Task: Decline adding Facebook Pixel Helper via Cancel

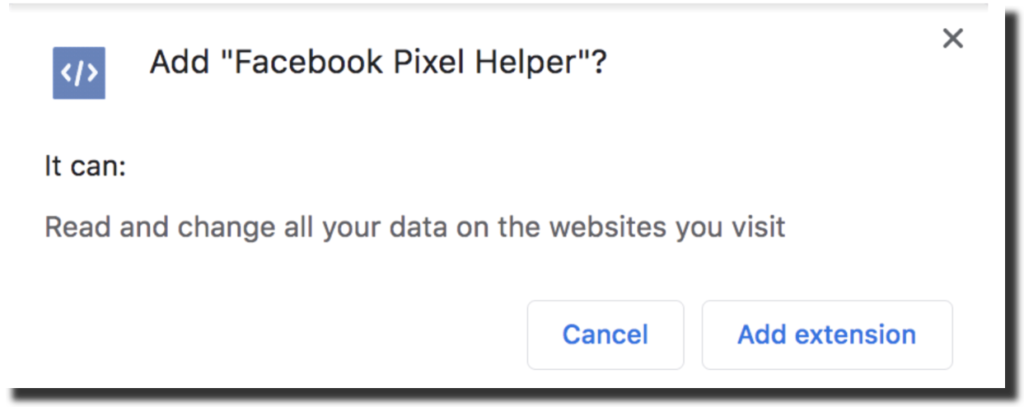Action: 605,334
